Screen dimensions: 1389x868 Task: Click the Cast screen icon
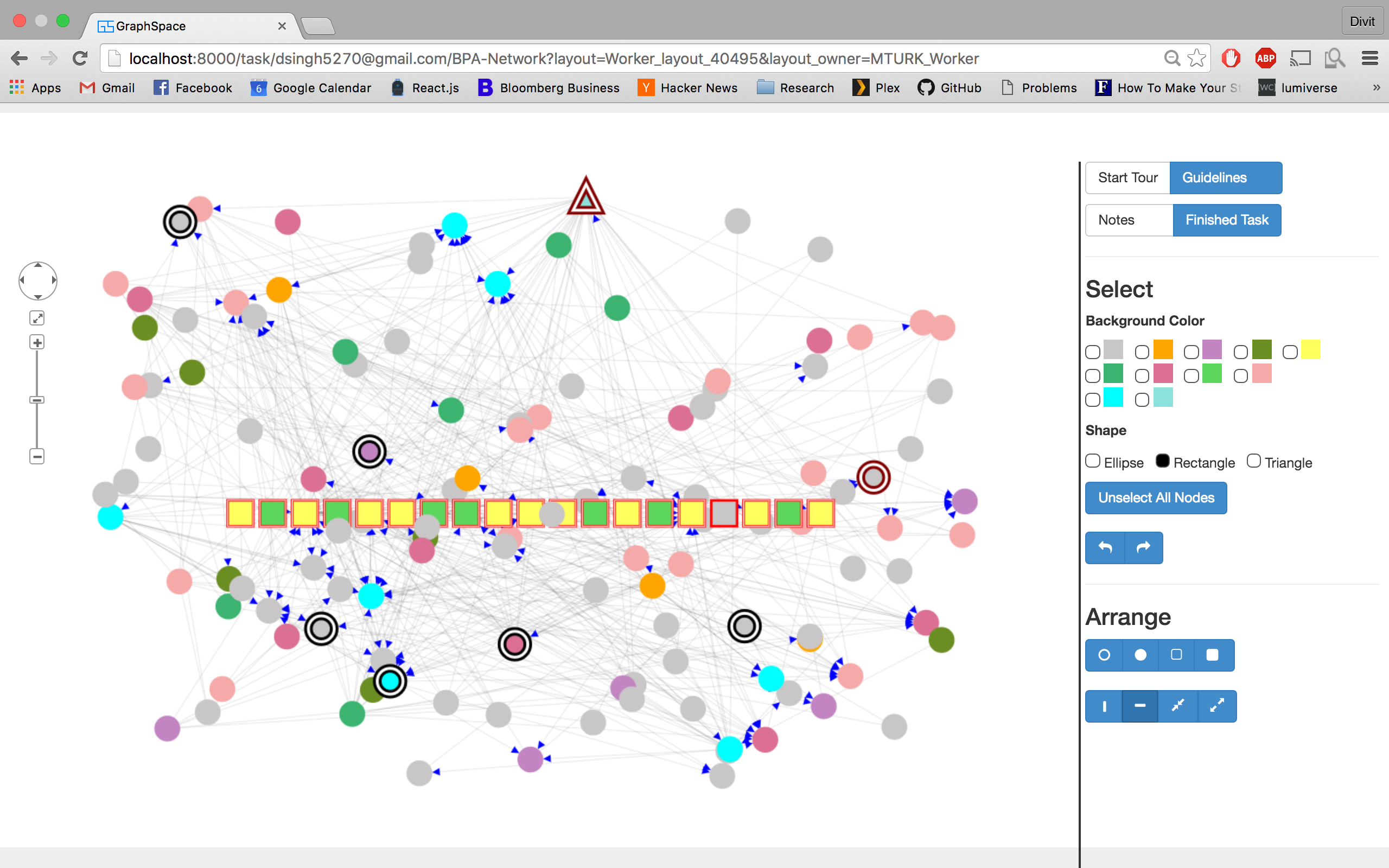point(1301,58)
